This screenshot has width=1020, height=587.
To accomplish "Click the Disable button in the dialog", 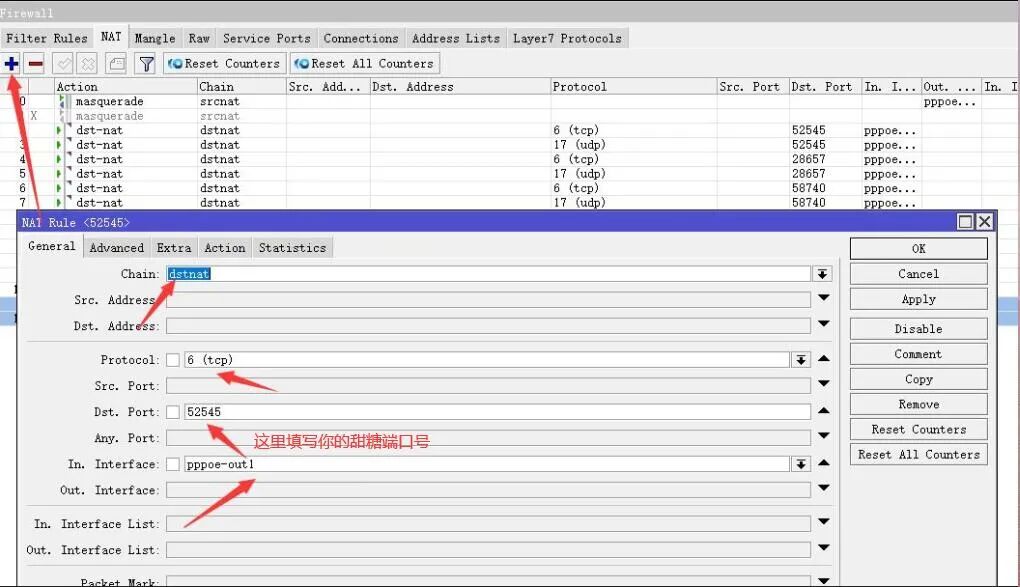I will (x=916, y=328).
